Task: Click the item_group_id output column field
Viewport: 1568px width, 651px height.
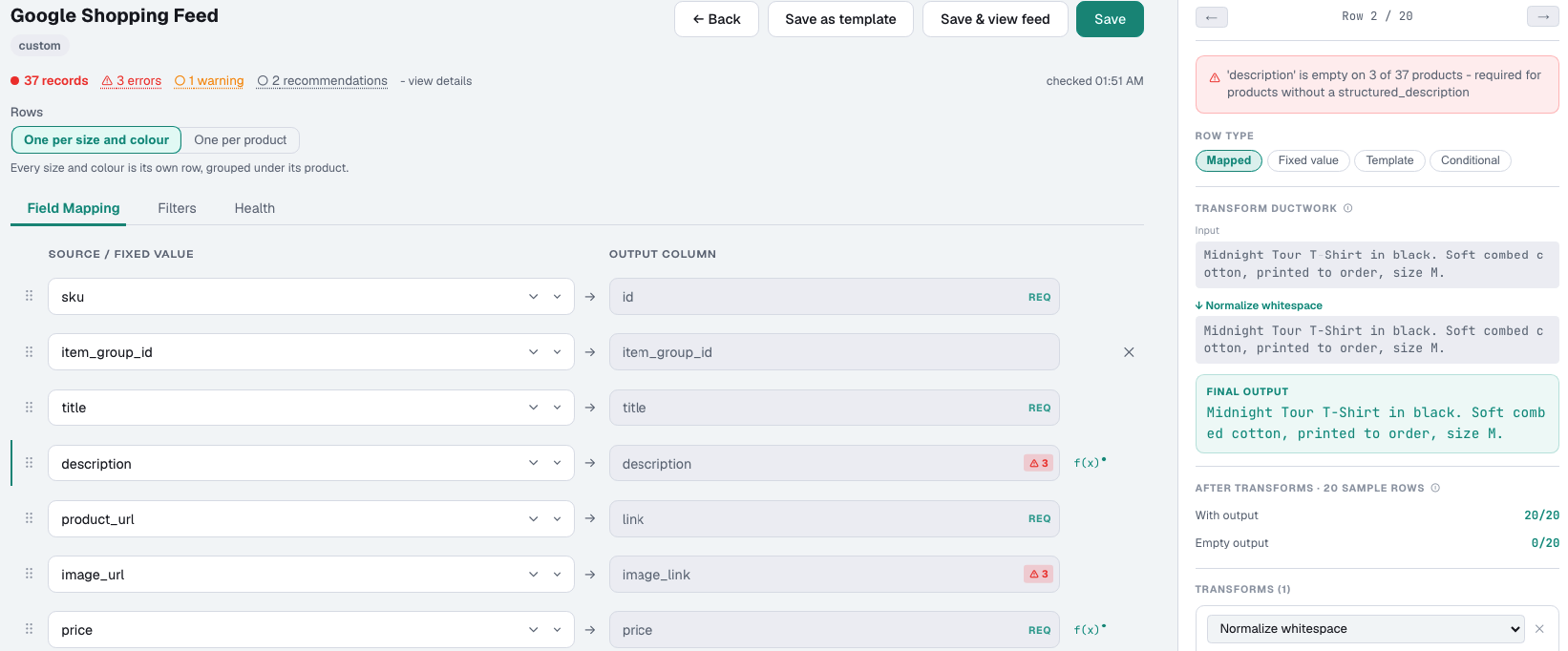Action: point(834,351)
